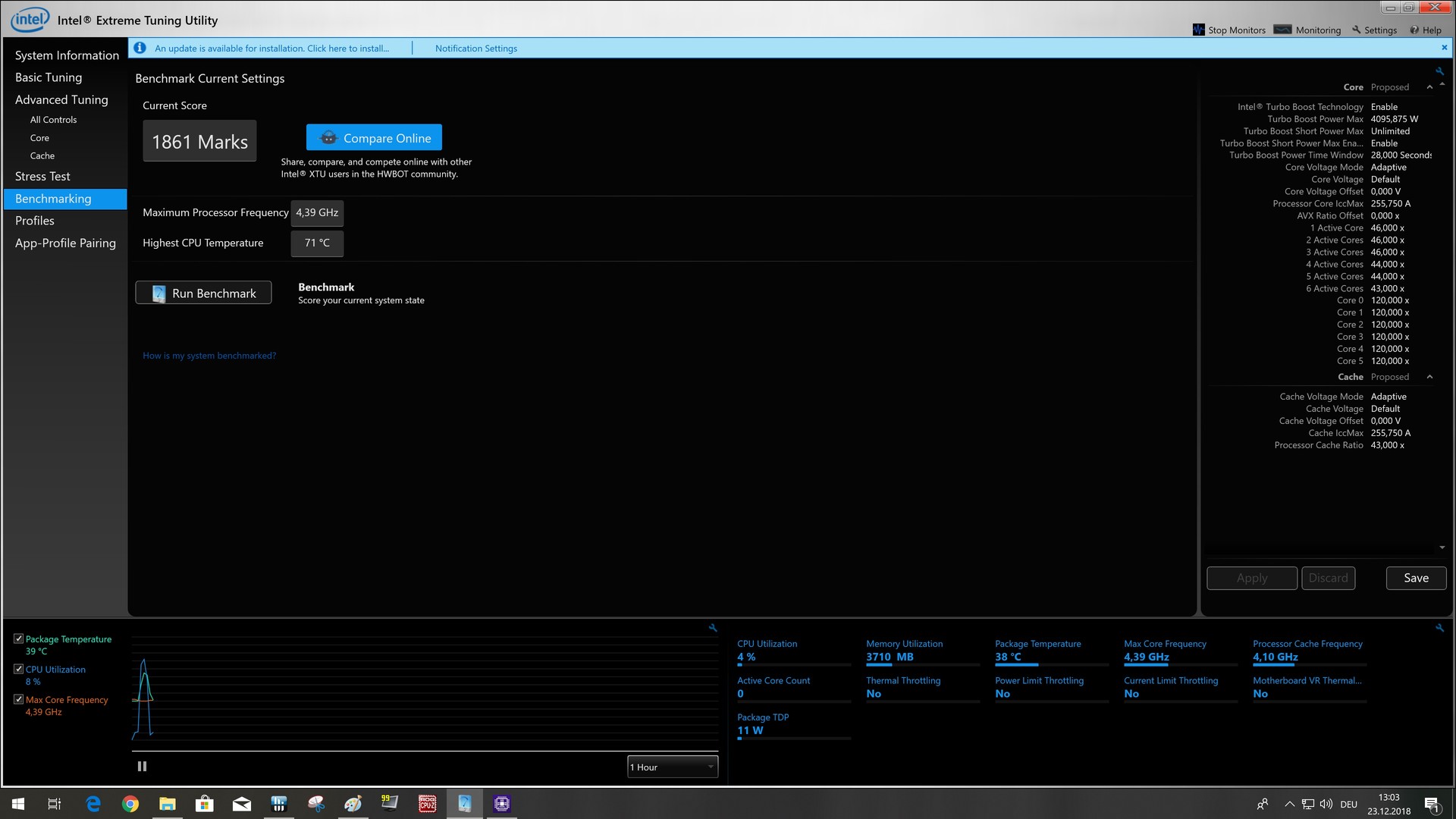This screenshot has width=1456, height=819.
Task: Open Microsoft Store from the taskbar
Action: pos(205,804)
